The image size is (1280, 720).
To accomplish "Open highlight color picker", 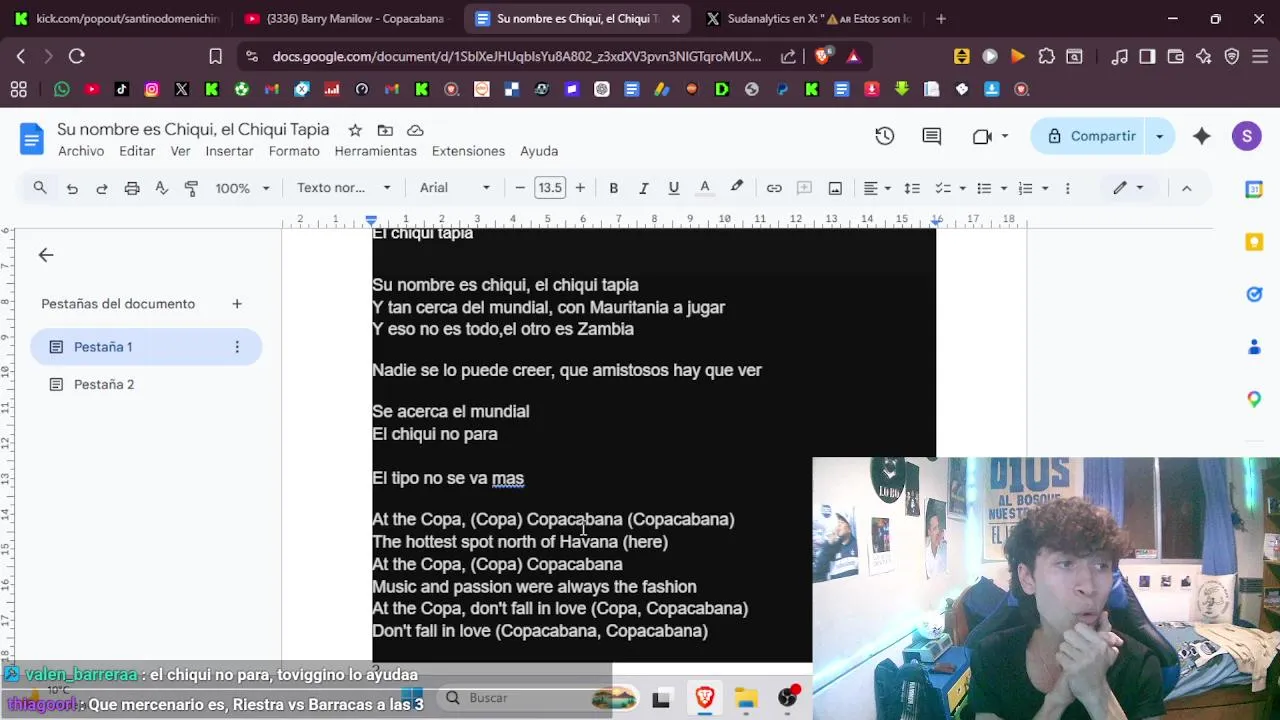I will [x=737, y=187].
